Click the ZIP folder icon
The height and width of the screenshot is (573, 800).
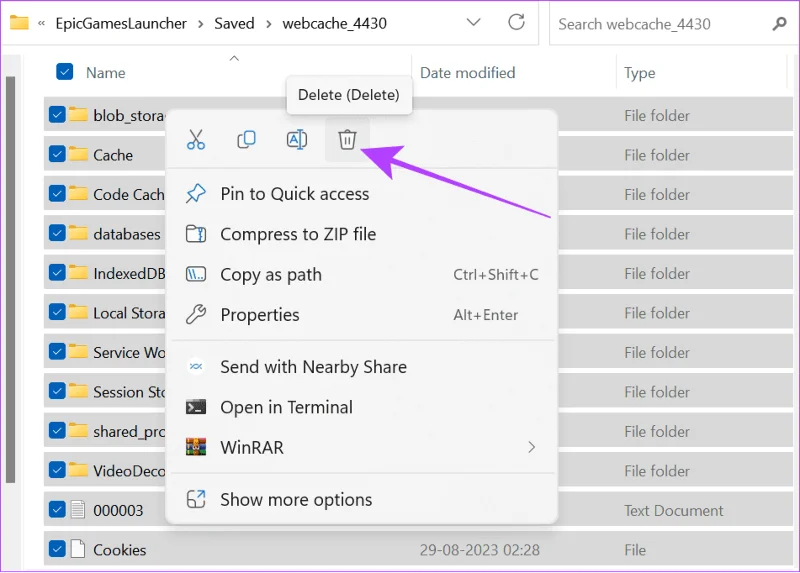(x=196, y=234)
